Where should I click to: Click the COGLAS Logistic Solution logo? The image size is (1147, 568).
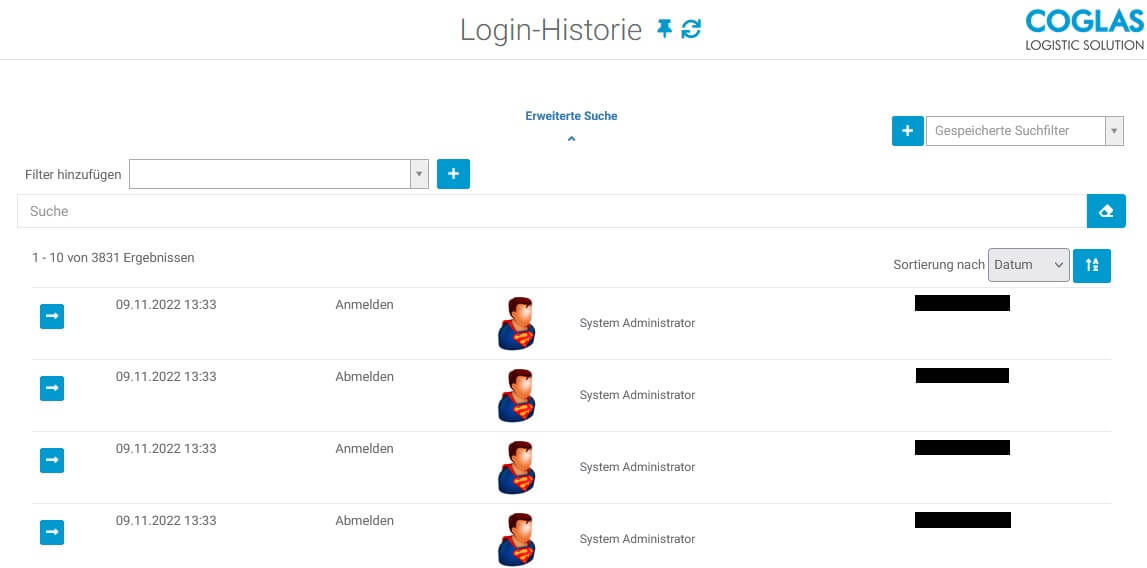pyautogui.click(x=1084, y=30)
